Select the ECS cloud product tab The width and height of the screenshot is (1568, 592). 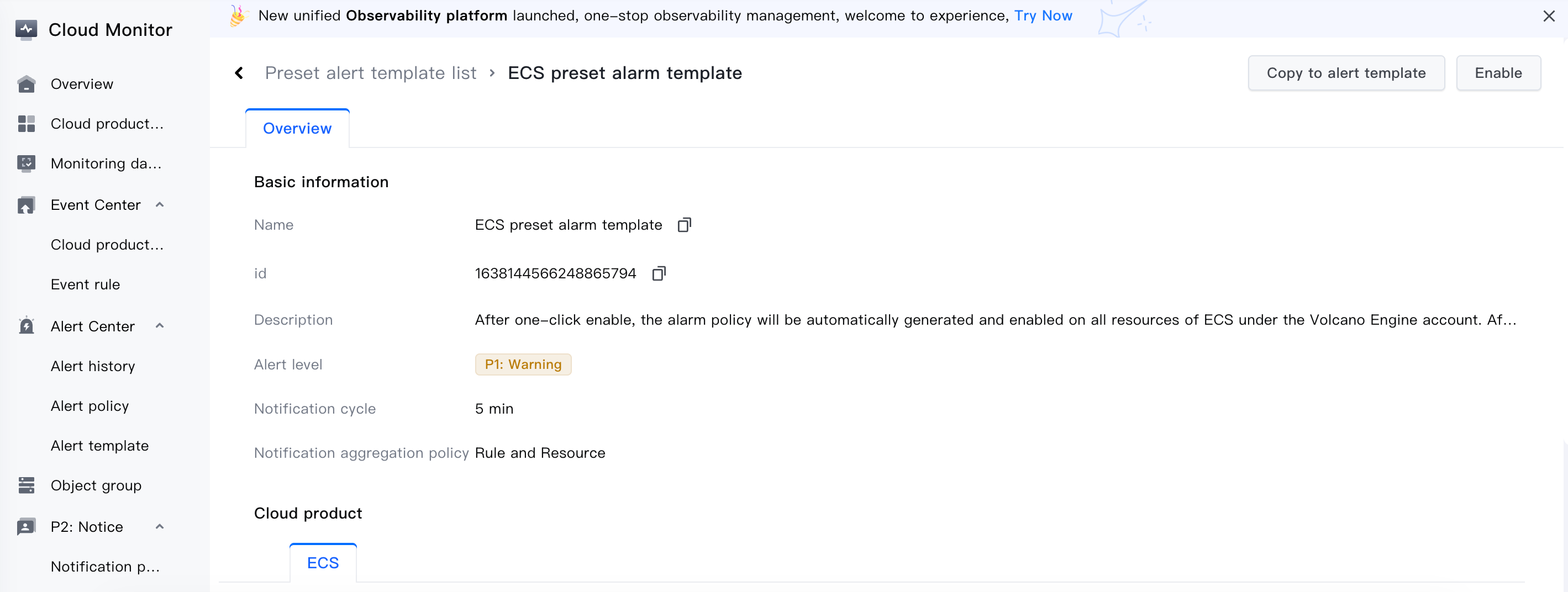pos(323,563)
